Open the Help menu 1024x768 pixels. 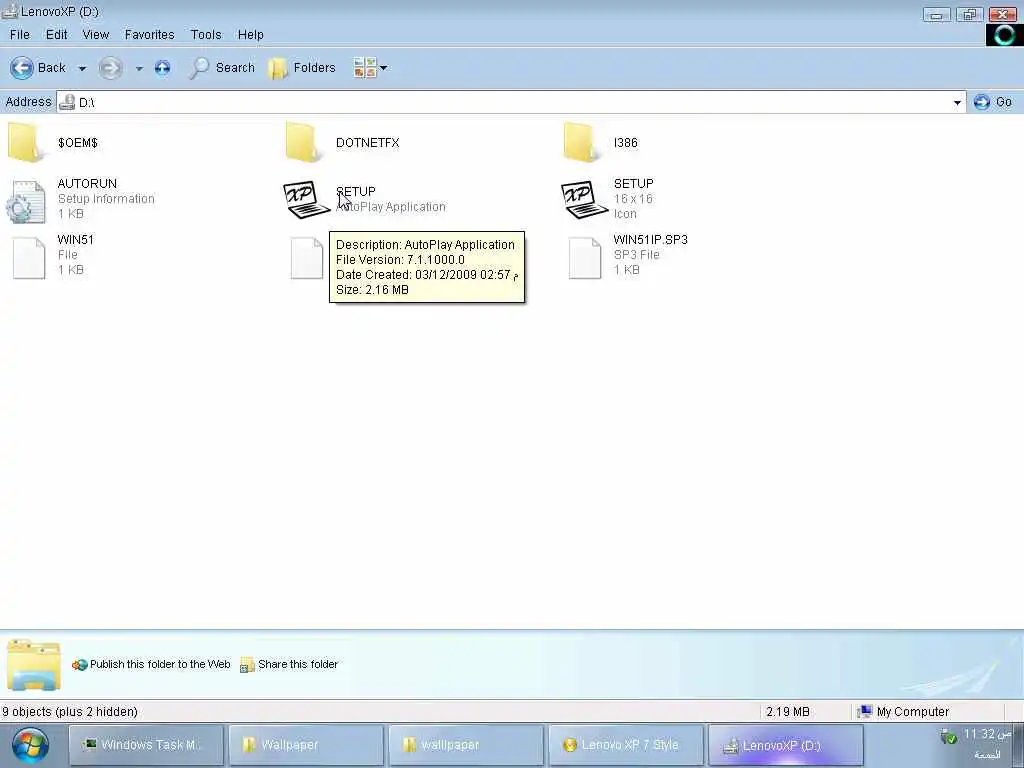pyautogui.click(x=250, y=35)
